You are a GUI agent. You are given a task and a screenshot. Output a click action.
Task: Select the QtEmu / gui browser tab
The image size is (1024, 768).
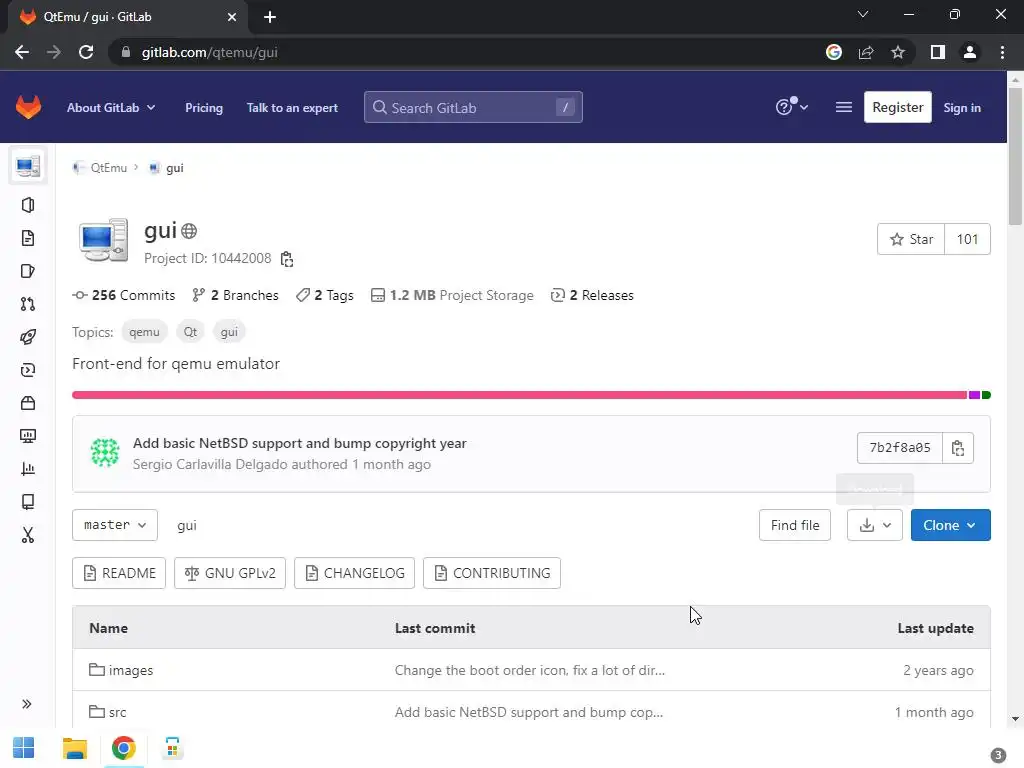click(127, 17)
